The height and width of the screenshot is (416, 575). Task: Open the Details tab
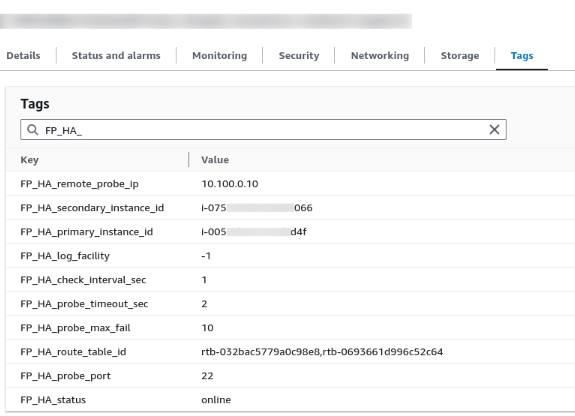(23, 56)
